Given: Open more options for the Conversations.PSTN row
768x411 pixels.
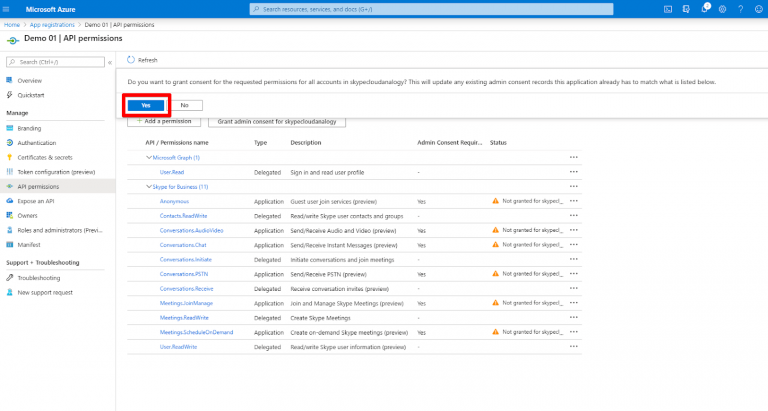Looking at the screenshot, I should click(x=574, y=273).
